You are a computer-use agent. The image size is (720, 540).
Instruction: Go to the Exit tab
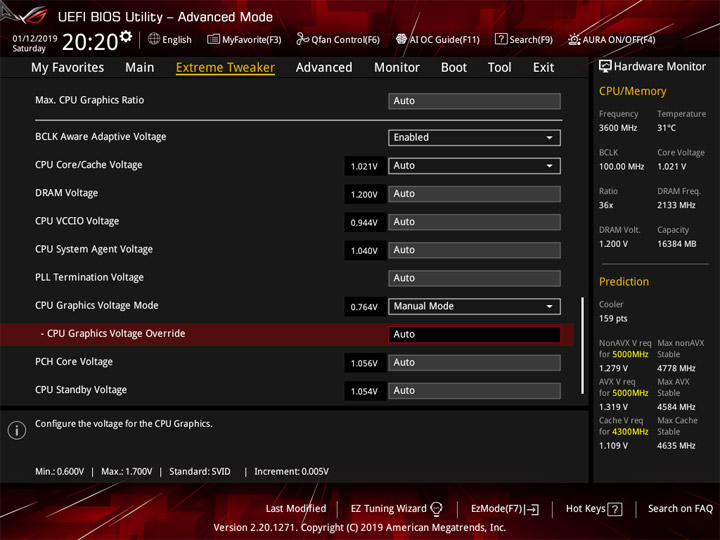pyautogui.click(x=543, y=68)
